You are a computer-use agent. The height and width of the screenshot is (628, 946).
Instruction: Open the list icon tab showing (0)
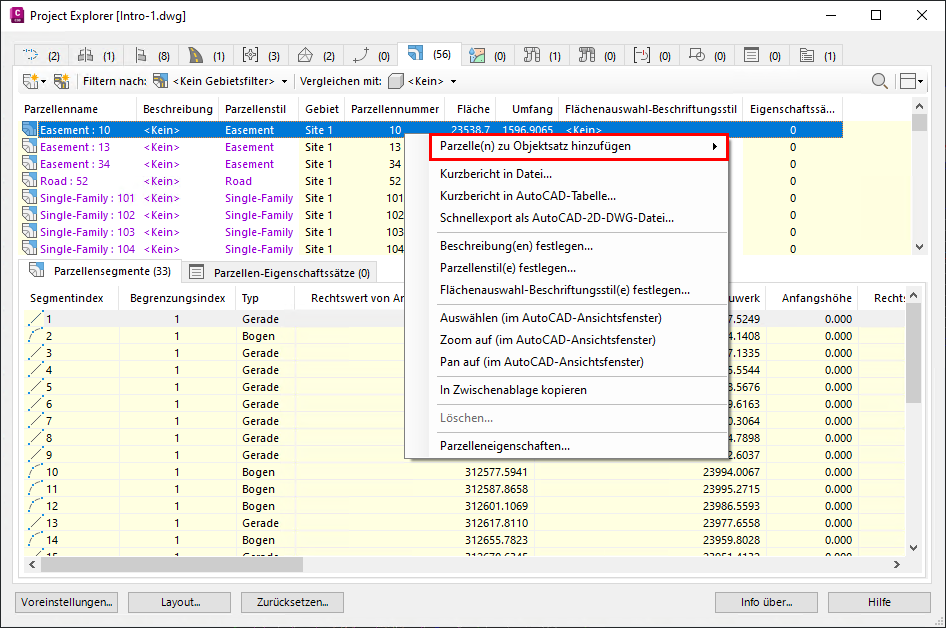(x=761, y=56)
